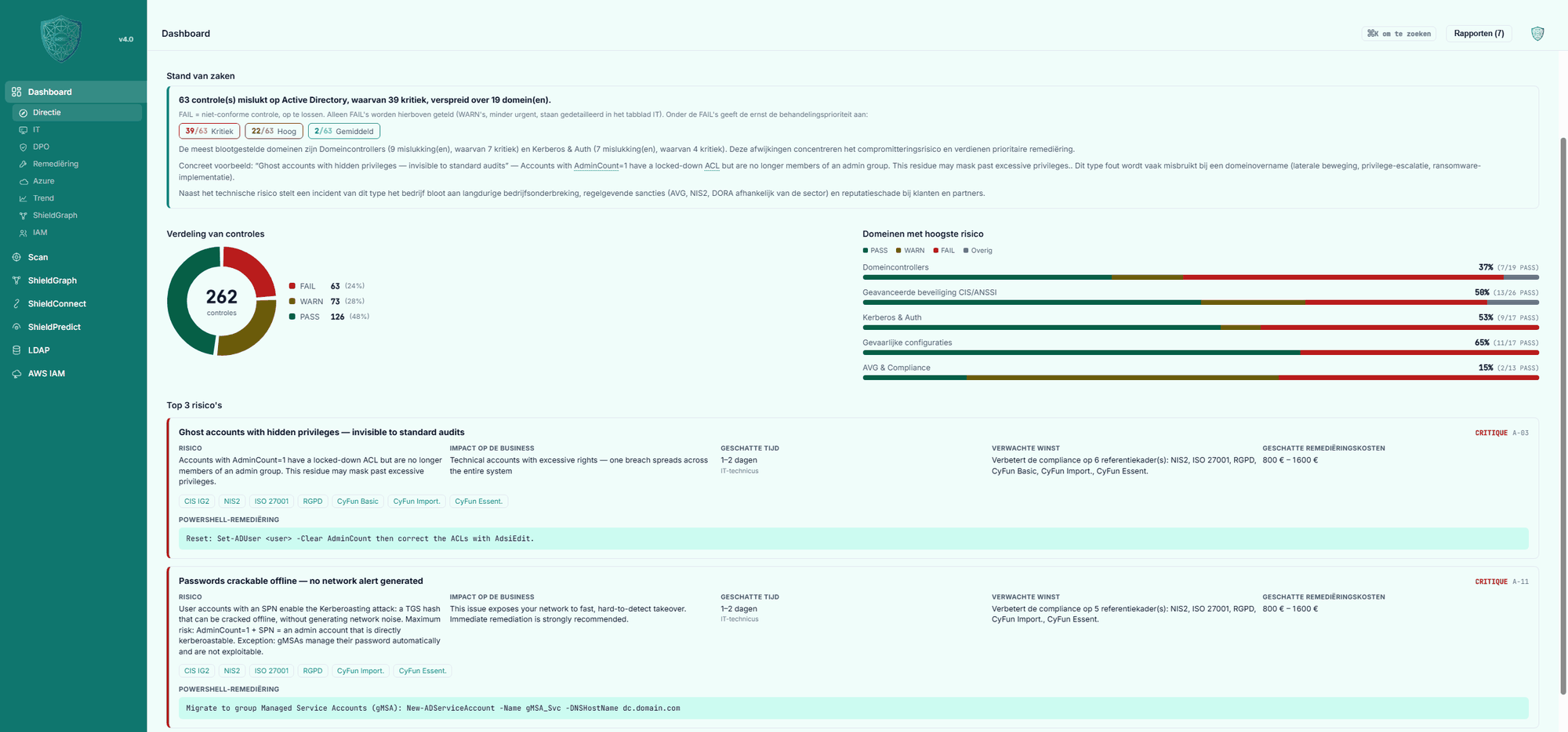Click the AWS IAM cloud icon

point(16,374)
